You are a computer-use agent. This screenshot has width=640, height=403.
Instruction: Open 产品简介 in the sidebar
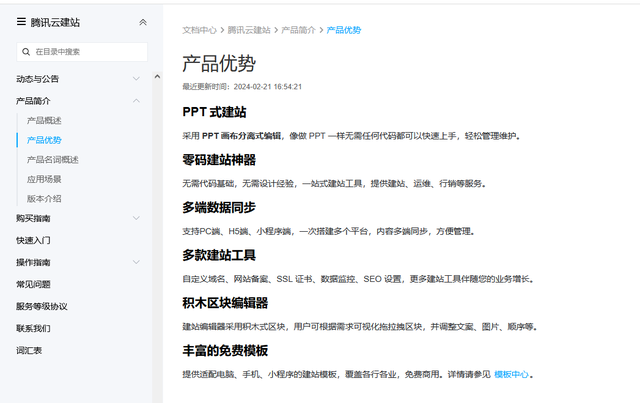[33, 101]
